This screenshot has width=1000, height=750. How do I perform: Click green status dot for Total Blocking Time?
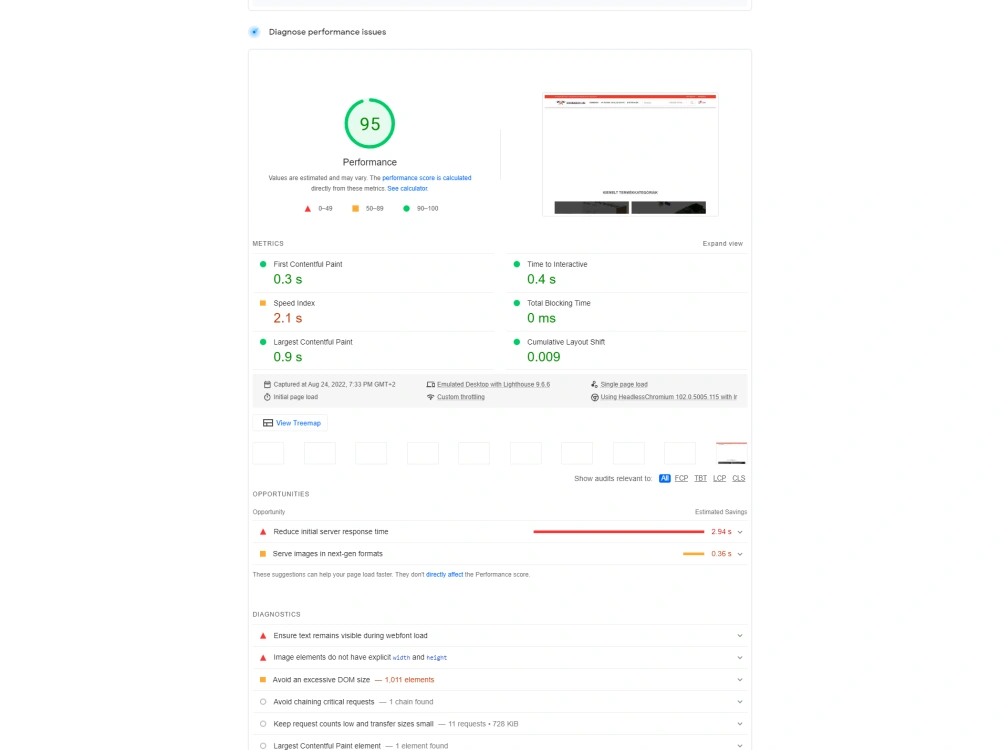517,303
